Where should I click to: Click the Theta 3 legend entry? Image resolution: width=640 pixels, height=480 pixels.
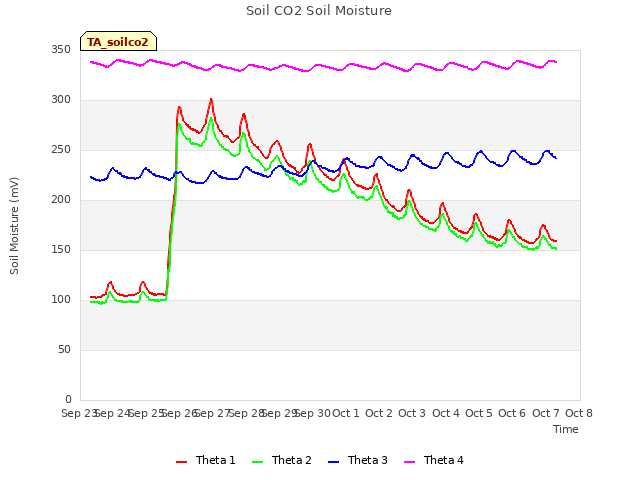pyautogui.click(x=358, y=460)
